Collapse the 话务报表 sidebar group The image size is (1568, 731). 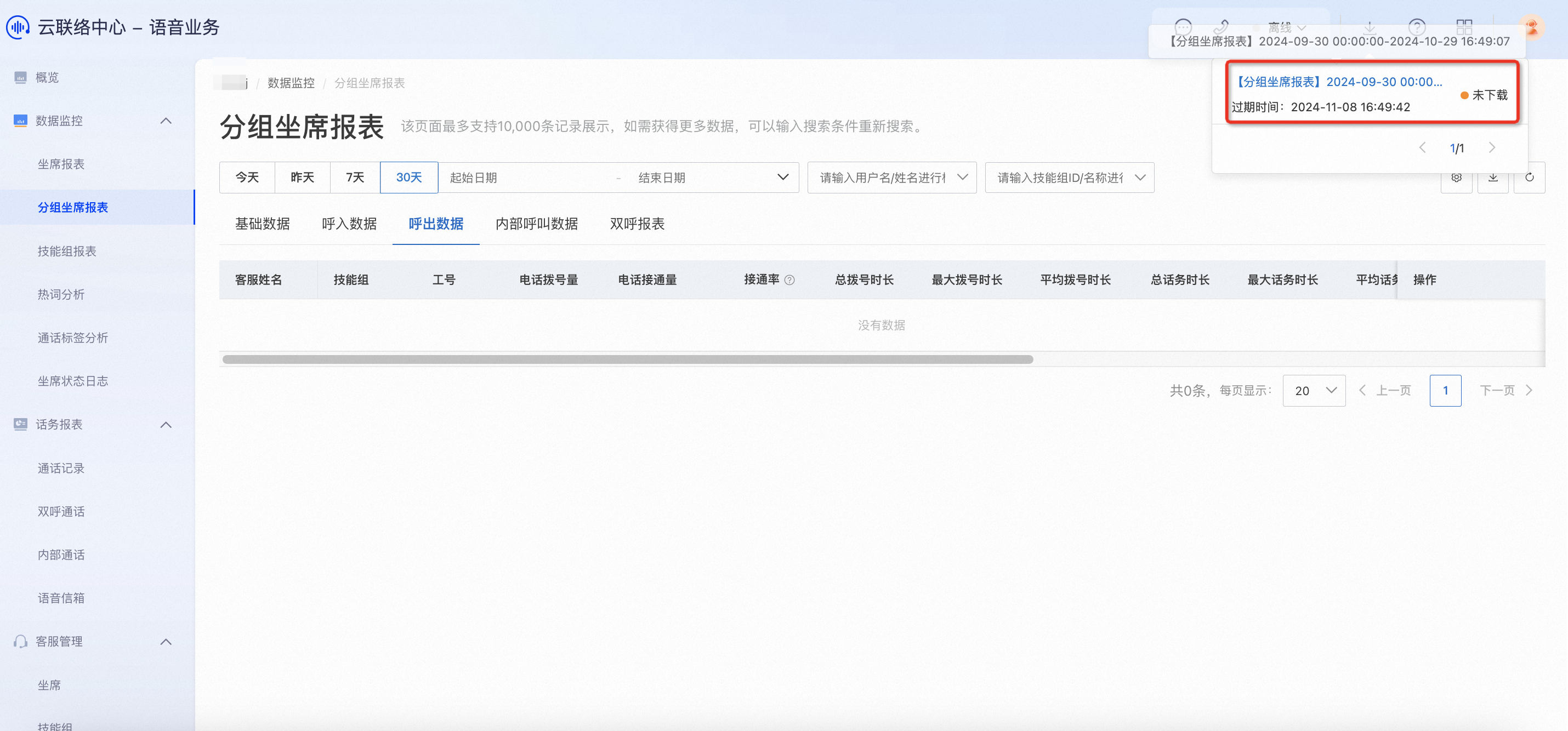166,424
